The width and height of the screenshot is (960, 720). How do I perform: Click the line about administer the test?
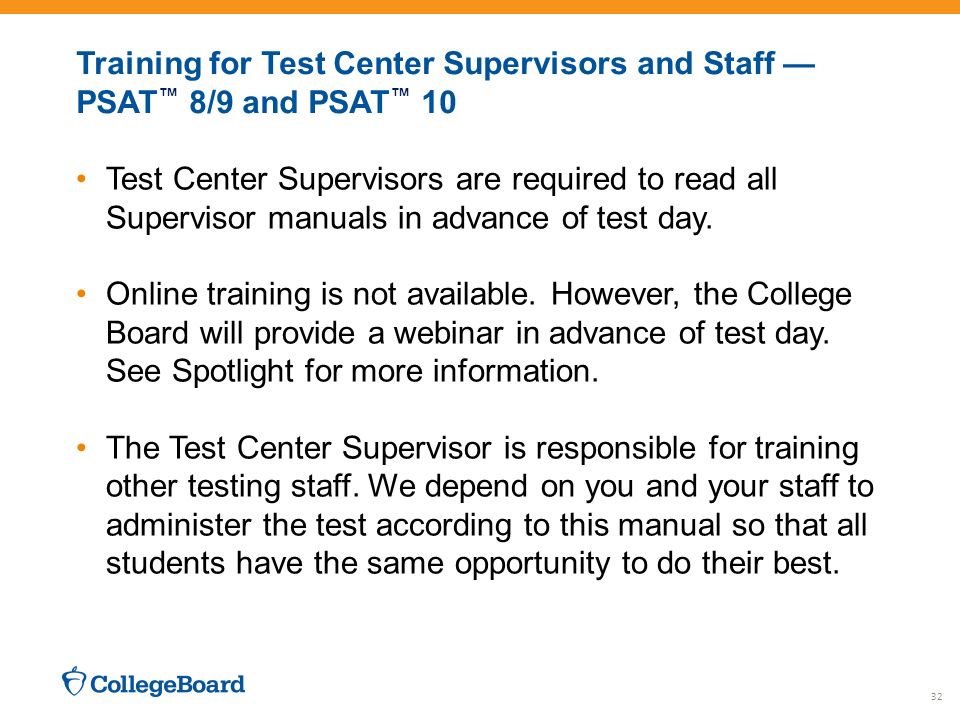(x=487, y=525)
